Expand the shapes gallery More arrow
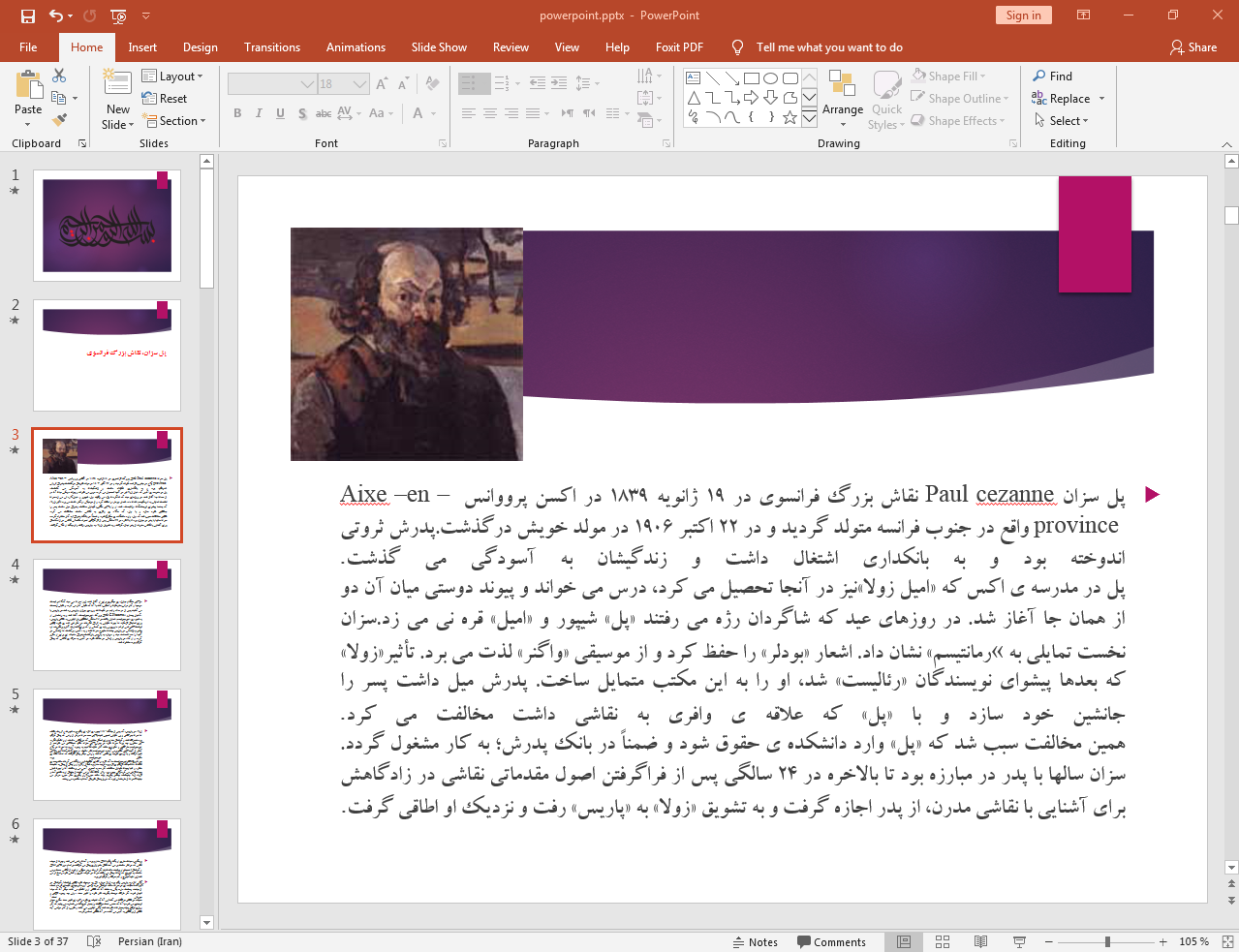 [x=809, y=117]
